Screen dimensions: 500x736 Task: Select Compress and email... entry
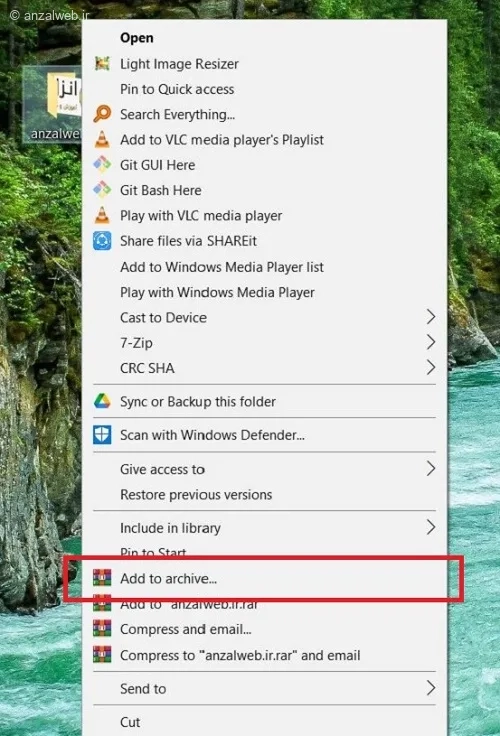click(x=265, y=629)
